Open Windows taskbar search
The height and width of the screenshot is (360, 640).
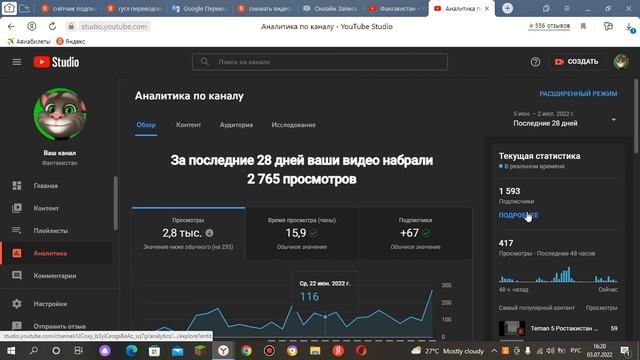[x=34, y=351]
